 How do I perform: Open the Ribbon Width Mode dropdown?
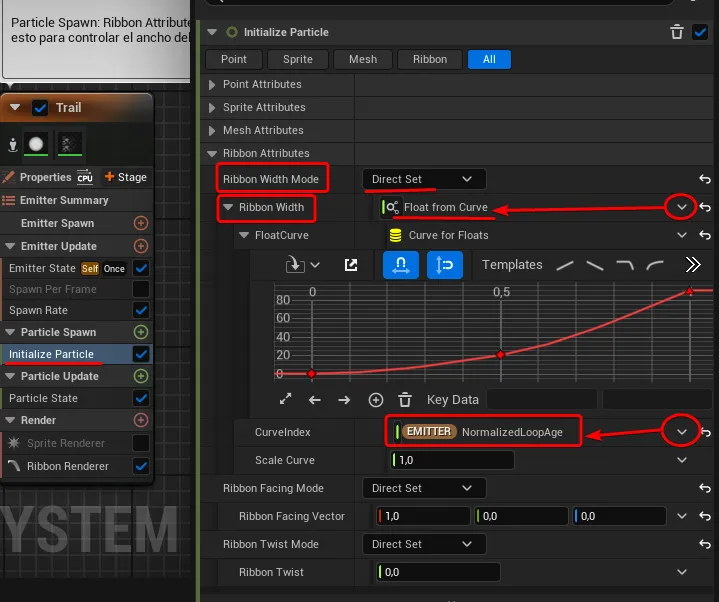pos(424,179)
